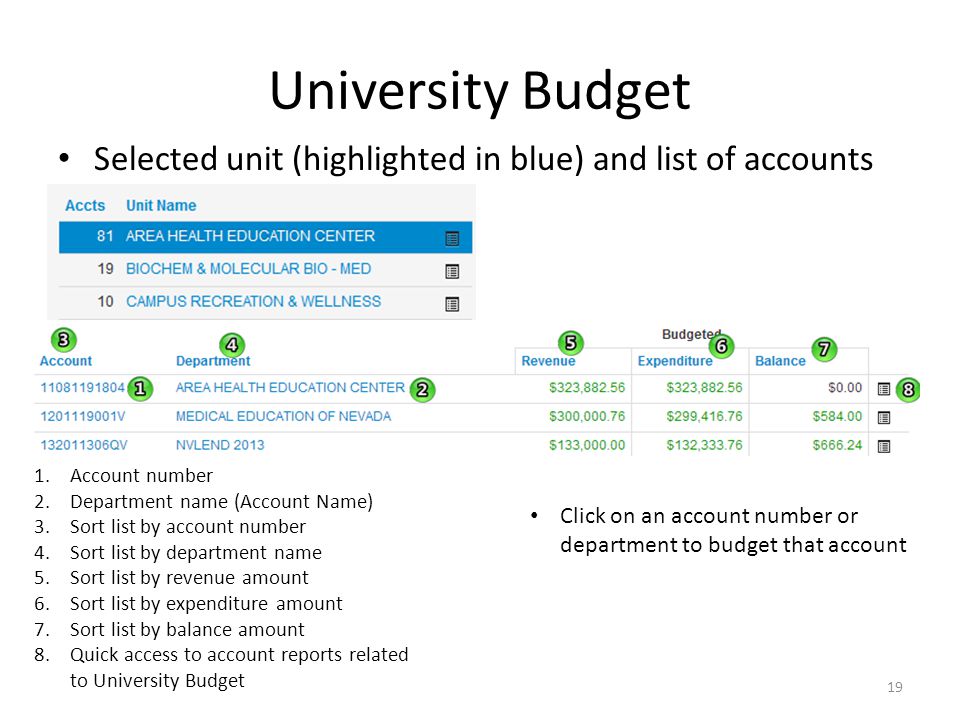Open report icon for CAMPUS RECREATION & WELLNESS unit
Screen dimensions: 960x720
click(452, 304)
